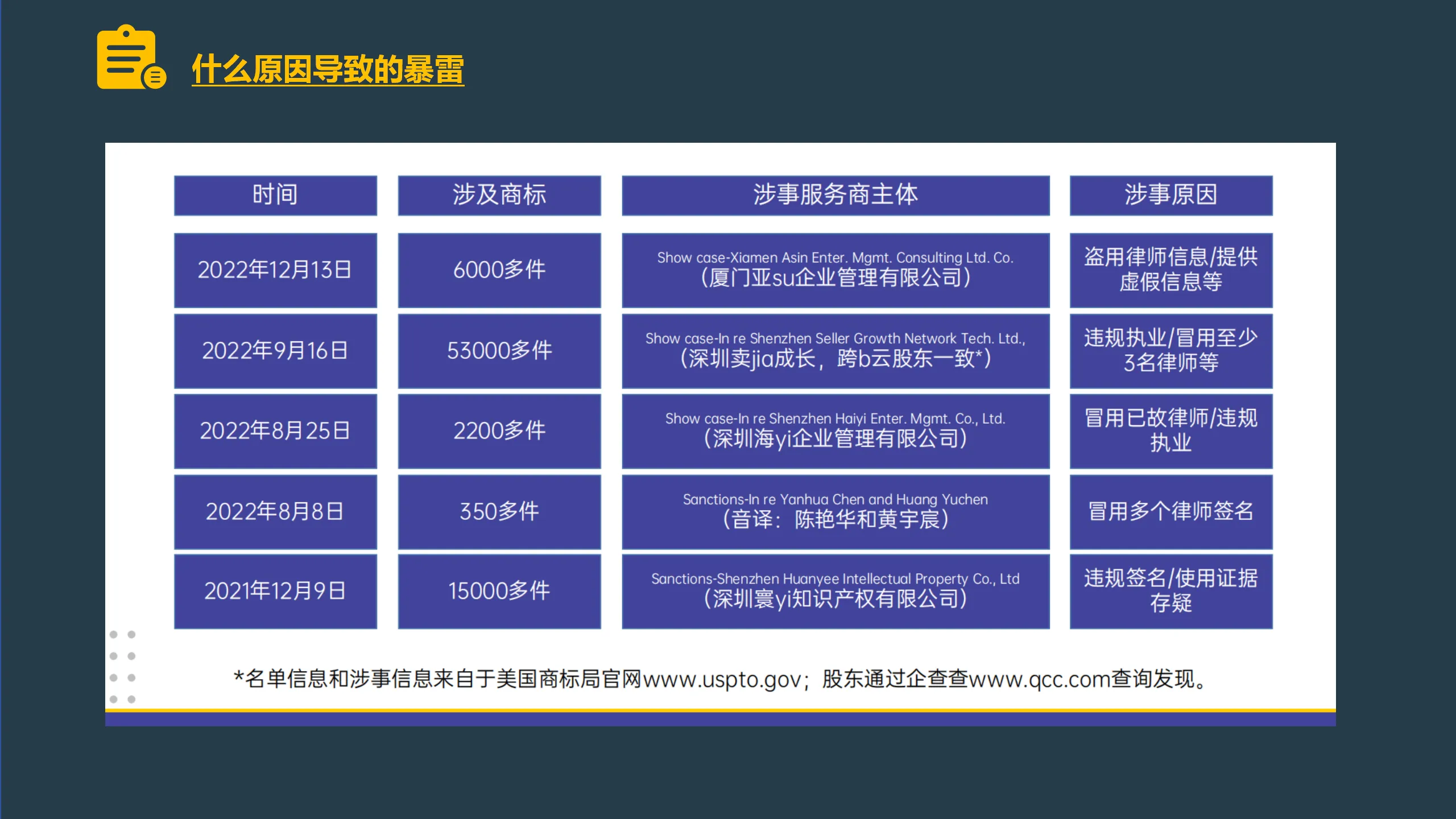1456x819 pixels.
Task: Click the underlined title 什么原因导致的暴雷
Action: 328,70
